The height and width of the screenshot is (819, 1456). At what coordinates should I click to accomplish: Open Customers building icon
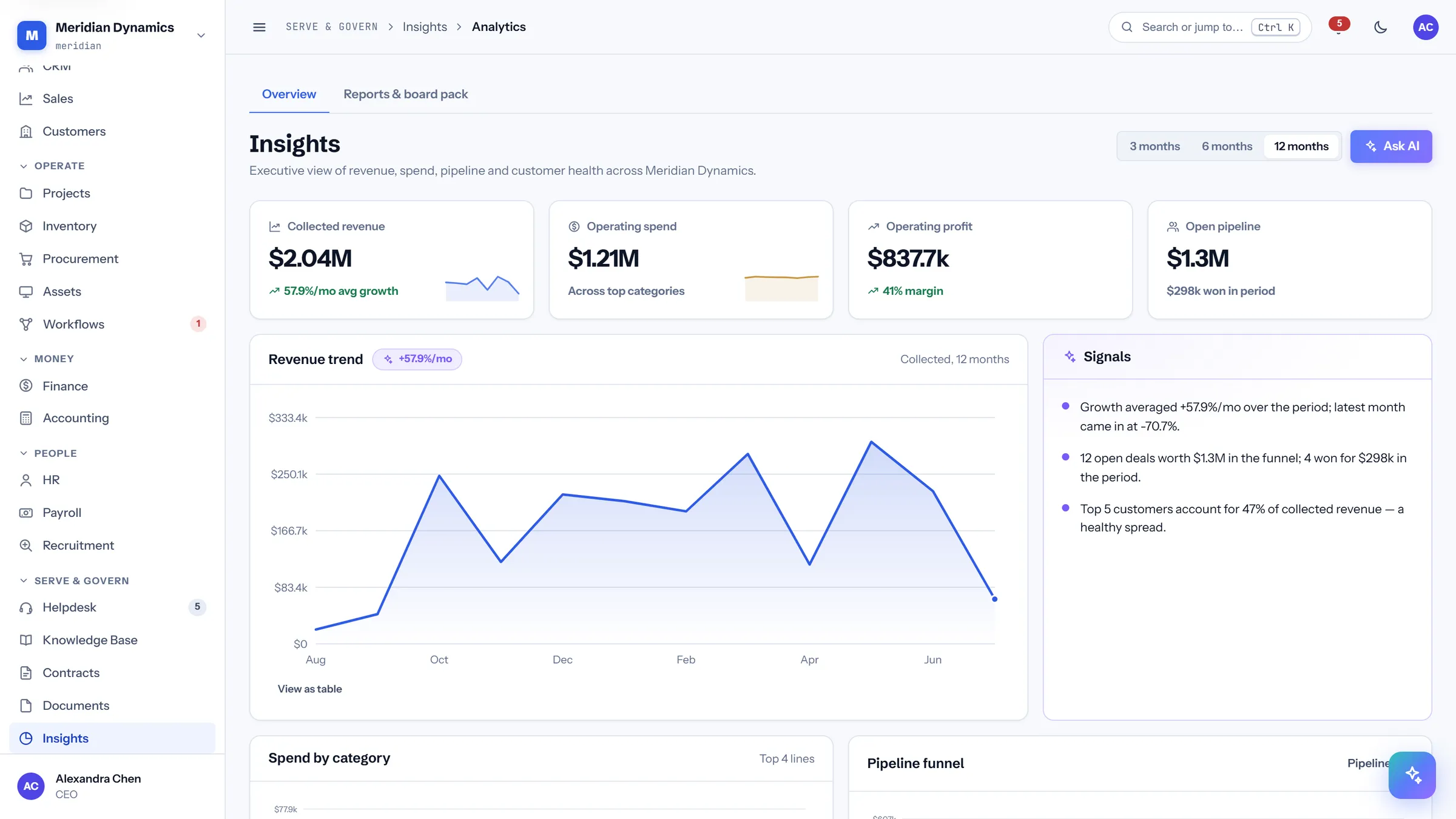coord(25,132)
